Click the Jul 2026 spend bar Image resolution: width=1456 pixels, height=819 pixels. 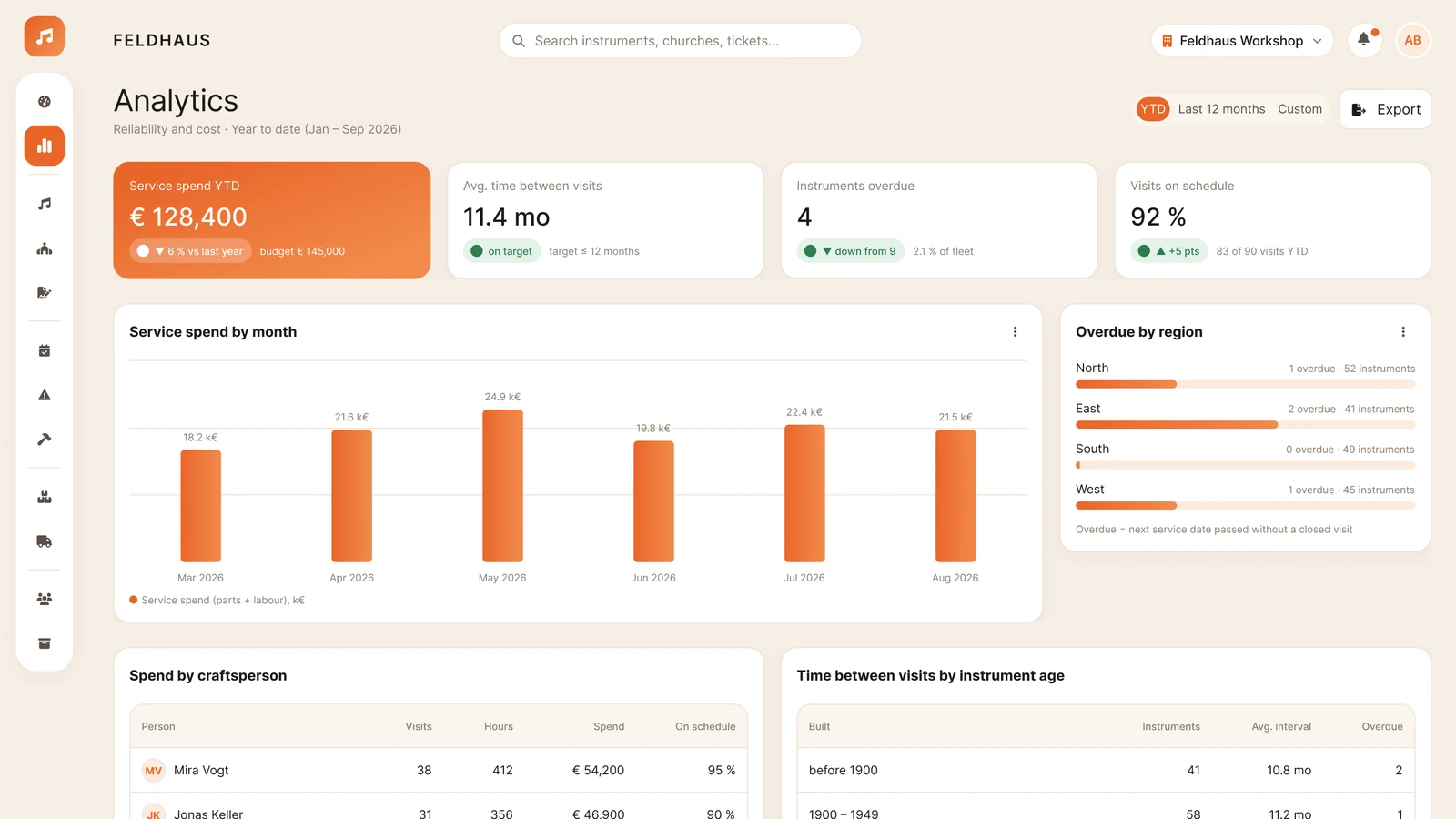(x=804, y=493)
